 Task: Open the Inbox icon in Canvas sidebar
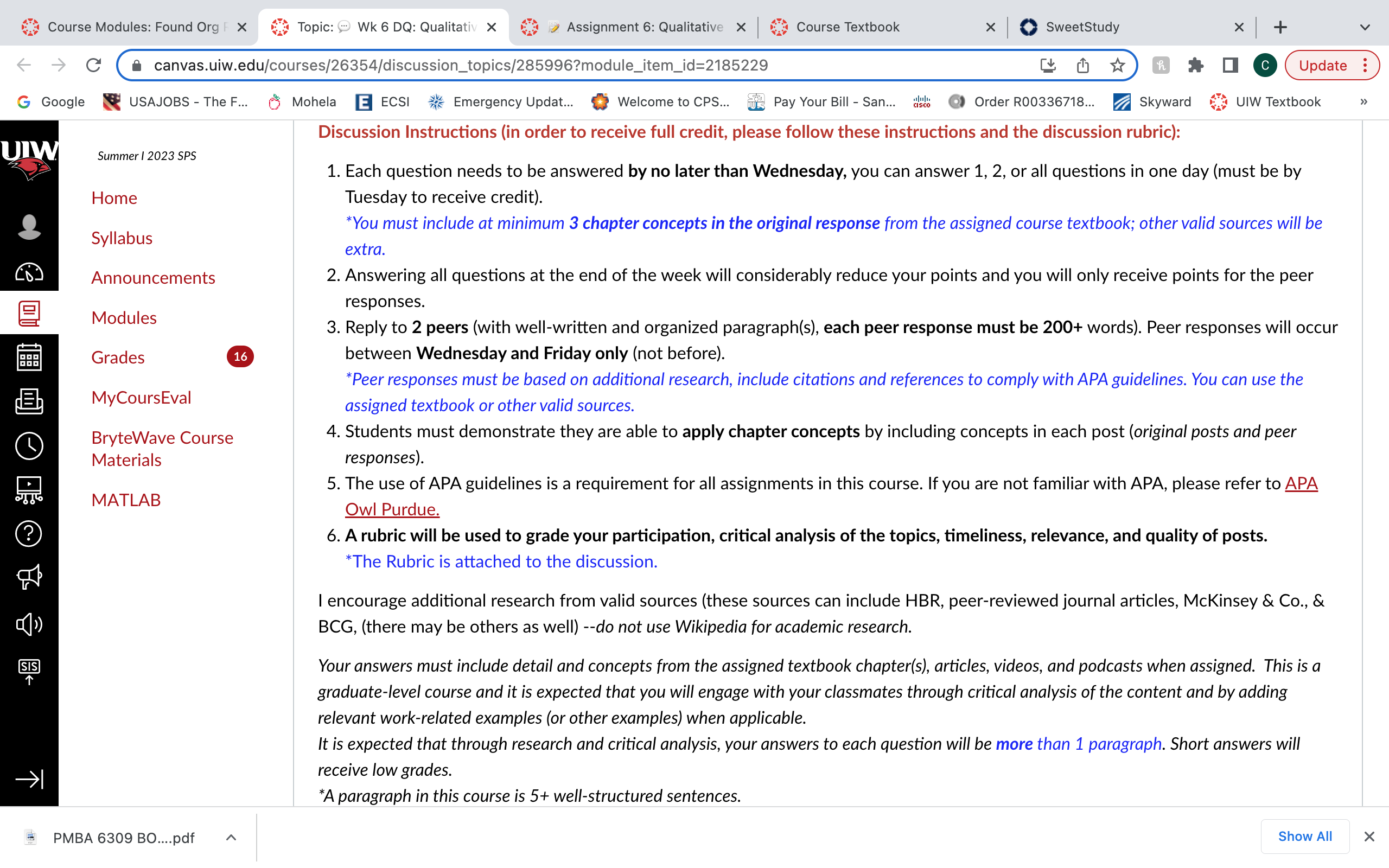pyautogui.click(x=29, y=401)
